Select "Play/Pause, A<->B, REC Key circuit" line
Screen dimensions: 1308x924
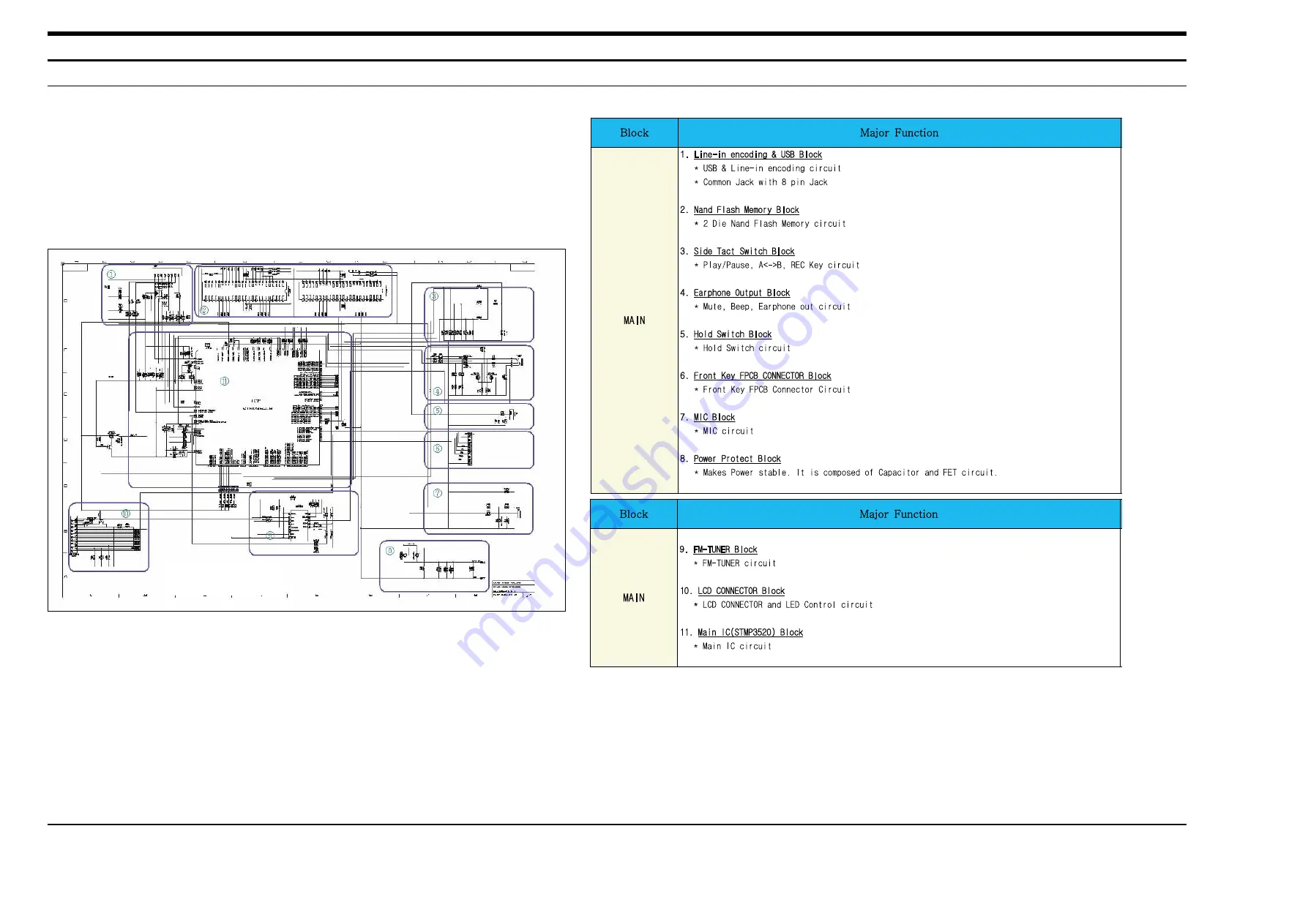coord(781,265)
